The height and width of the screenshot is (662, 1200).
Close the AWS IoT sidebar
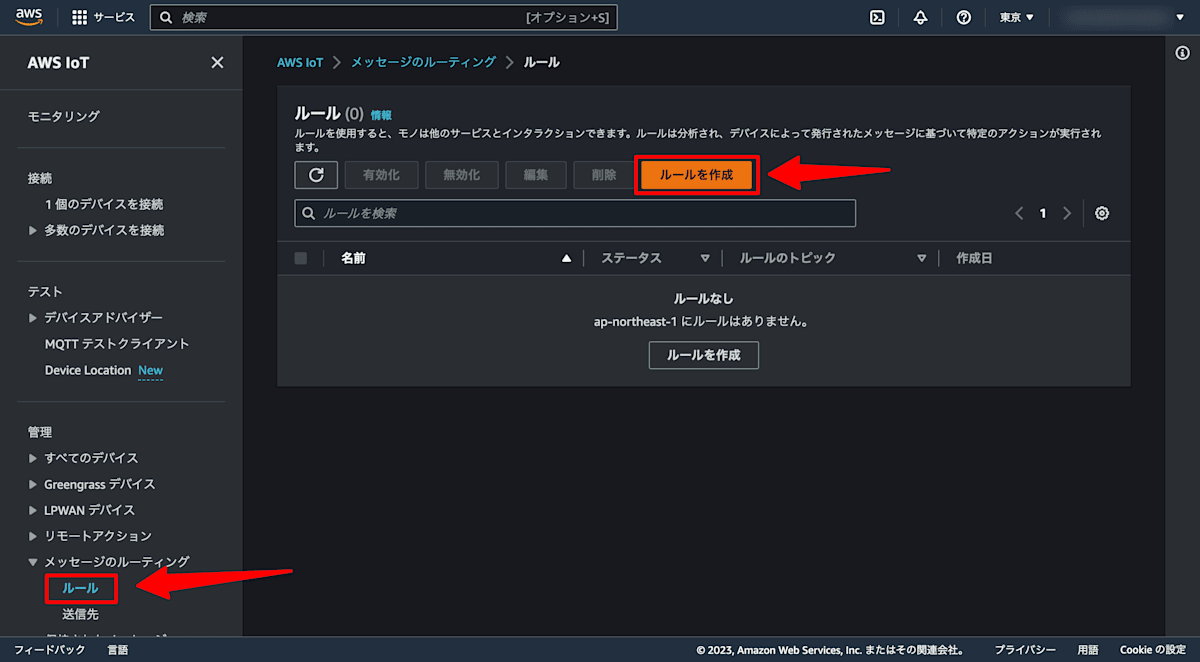[217, 63]
